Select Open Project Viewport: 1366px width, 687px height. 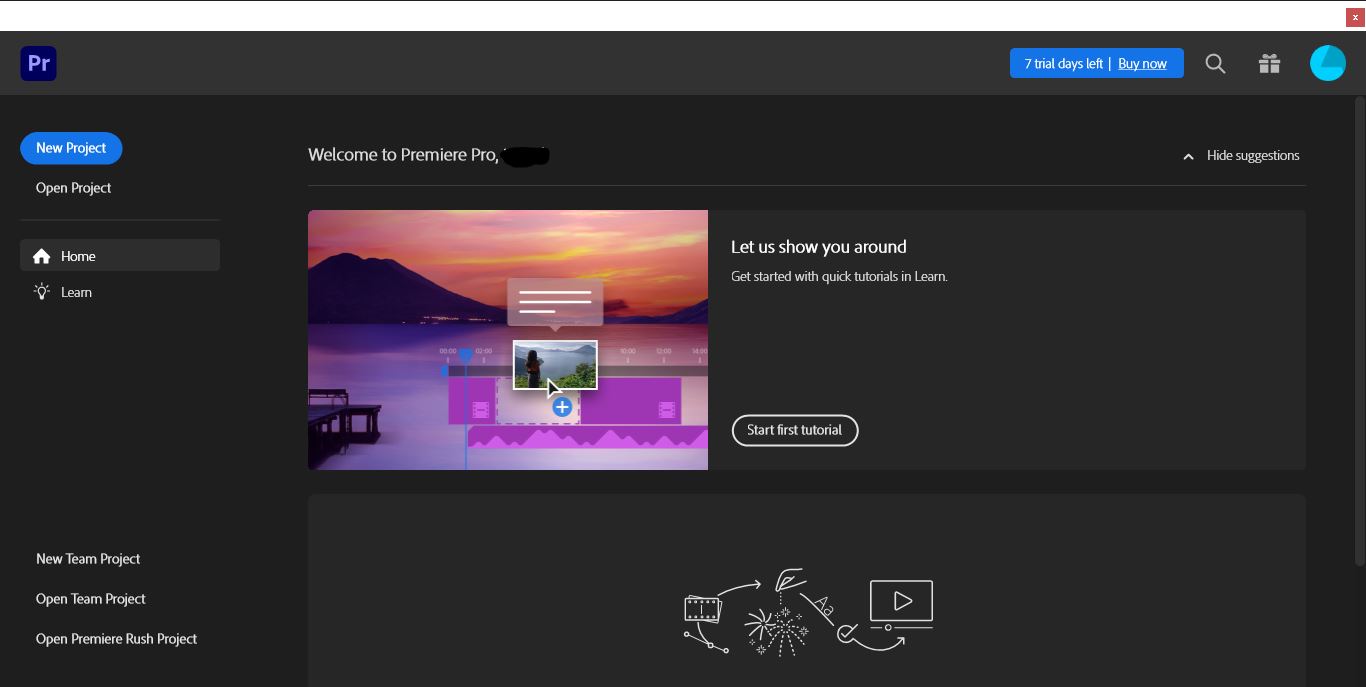pyautogui.click(x=73, y=188)
